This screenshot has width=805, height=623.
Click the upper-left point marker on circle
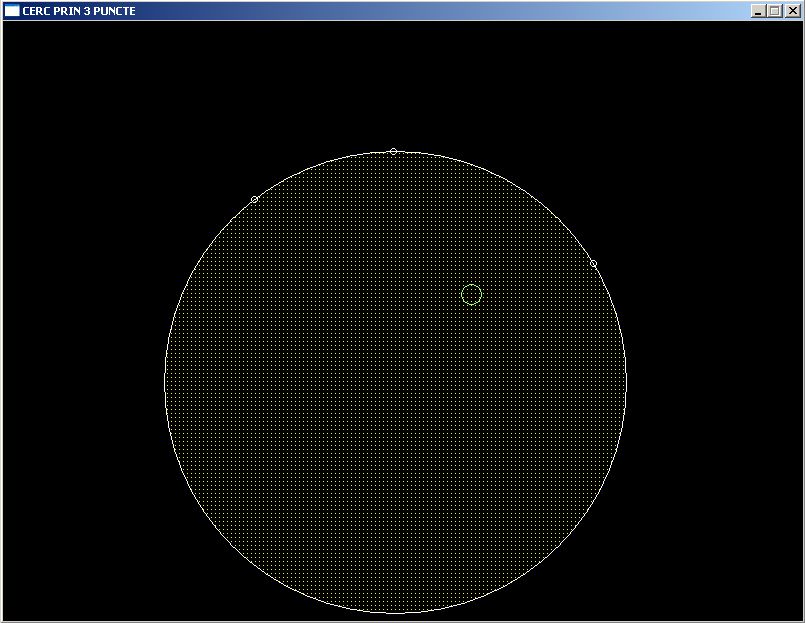(254, 199)
